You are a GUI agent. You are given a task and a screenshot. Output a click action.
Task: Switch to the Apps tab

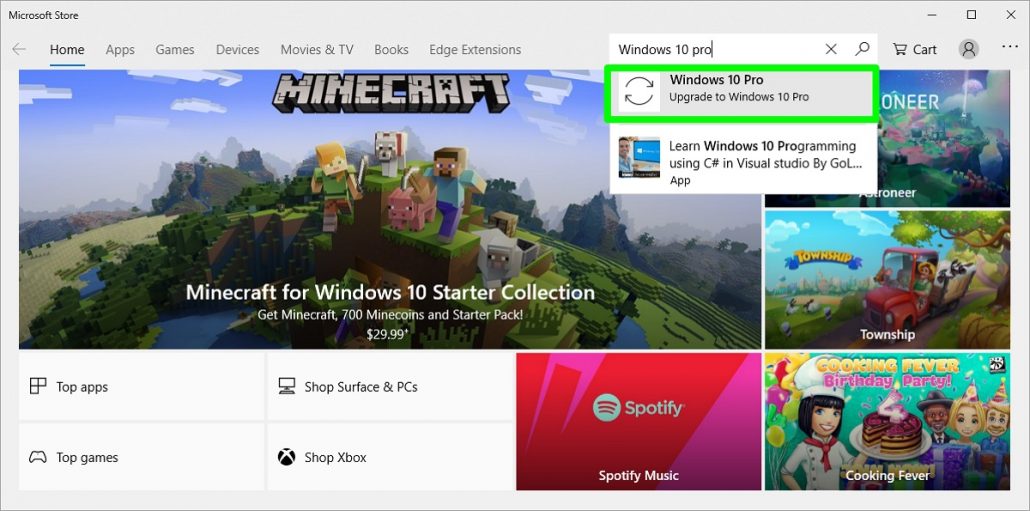pos(120,49)
